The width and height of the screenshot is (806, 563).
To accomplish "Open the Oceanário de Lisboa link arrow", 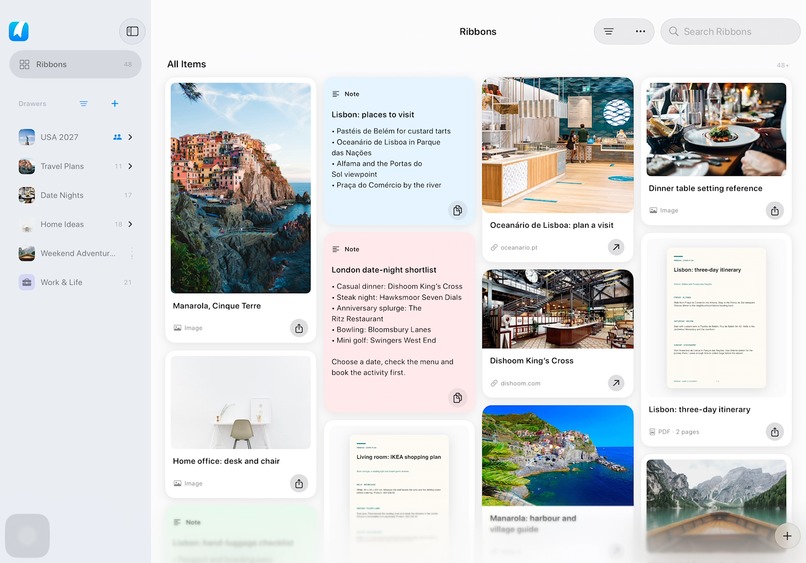I will [x=616, y=247].
